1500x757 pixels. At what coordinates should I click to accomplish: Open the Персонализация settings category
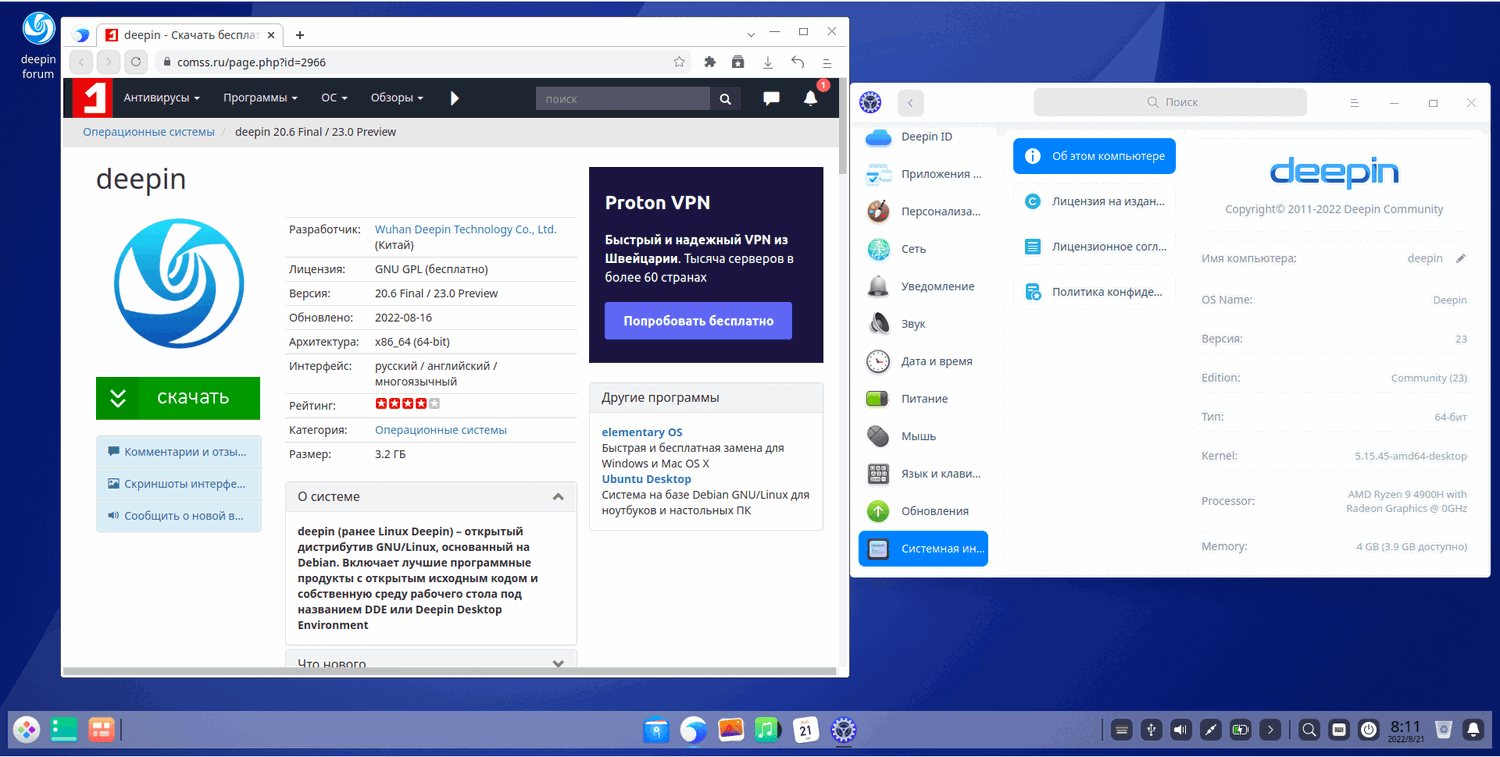click(923, 211)
